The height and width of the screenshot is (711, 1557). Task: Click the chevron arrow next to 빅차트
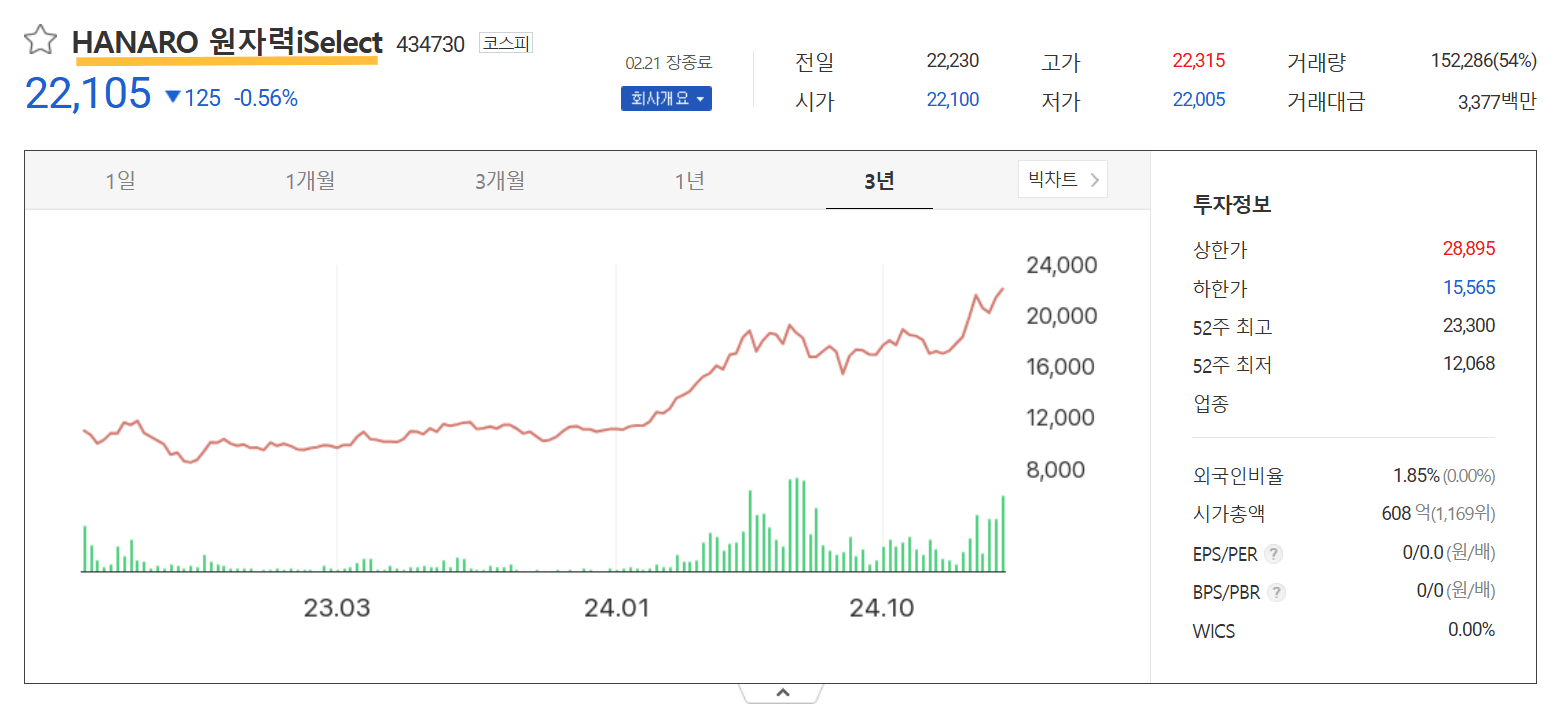(1096, 179)
